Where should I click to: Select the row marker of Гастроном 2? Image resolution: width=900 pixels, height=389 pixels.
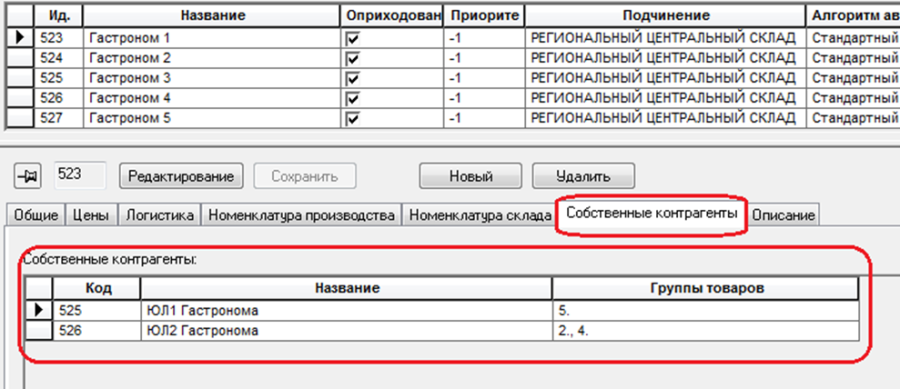[x=20, y=59]
